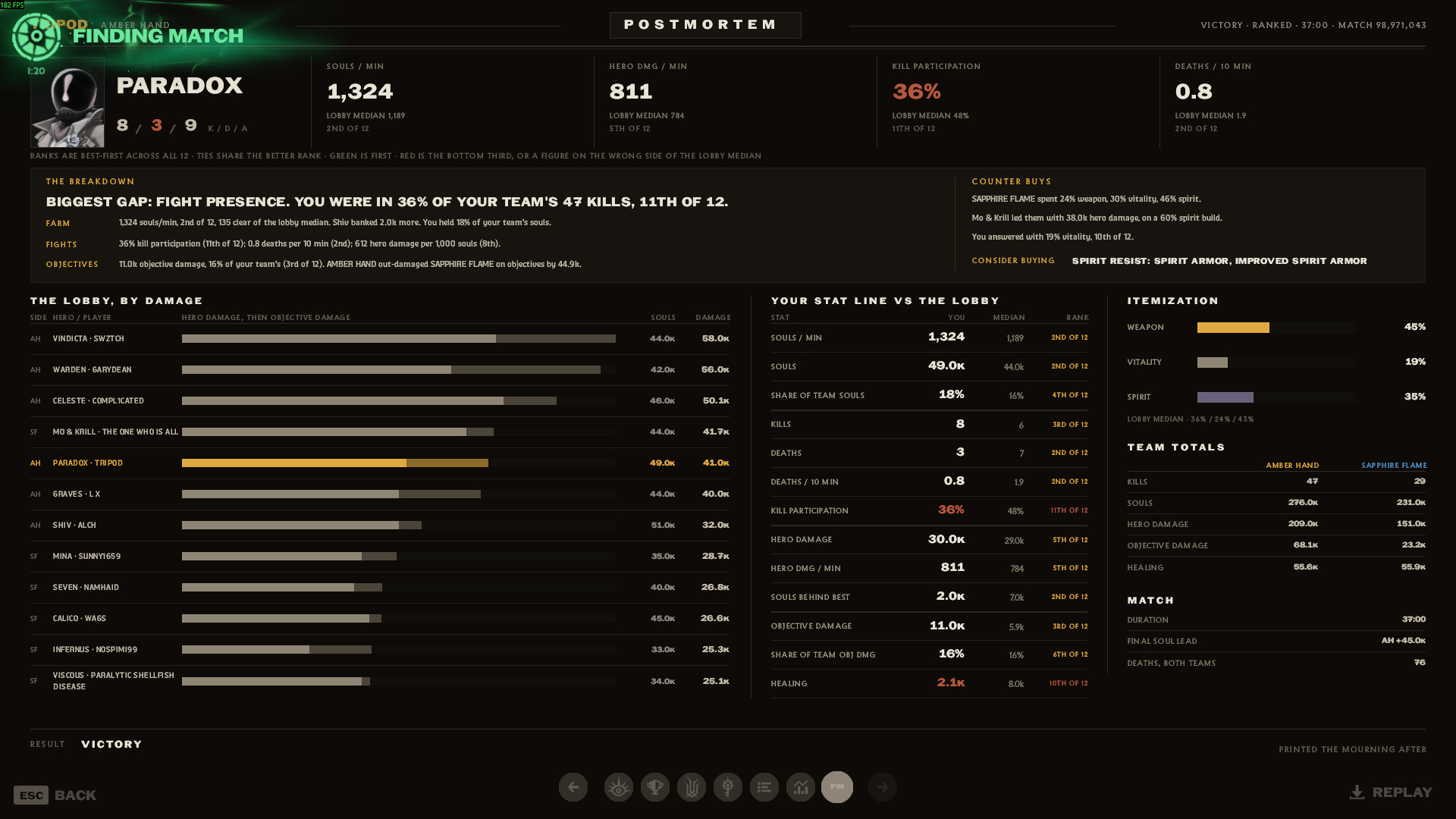1456x819 pixels.
Task: Select the highlighted Paradox · Tripod row
Action: [x=380, y=463]
